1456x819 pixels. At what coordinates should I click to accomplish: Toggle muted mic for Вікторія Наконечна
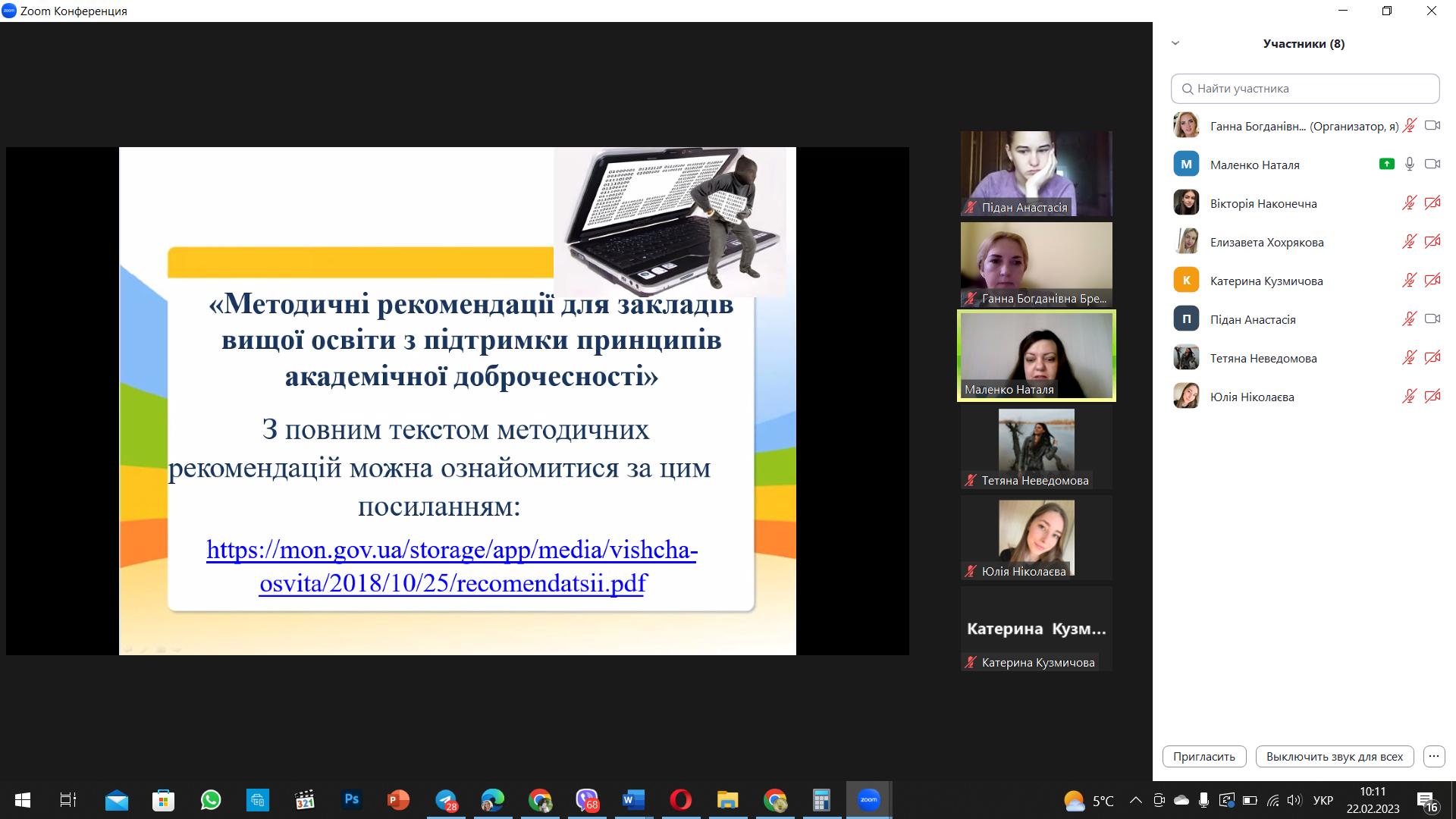(x=1409, y=202)
